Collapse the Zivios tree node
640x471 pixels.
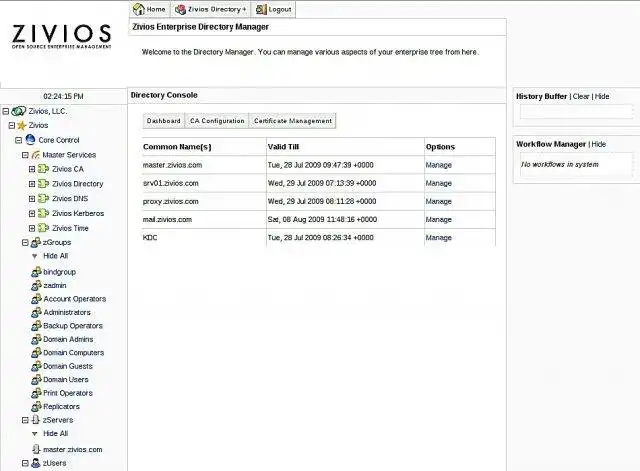pyautogui.click(x=12, y=126)
